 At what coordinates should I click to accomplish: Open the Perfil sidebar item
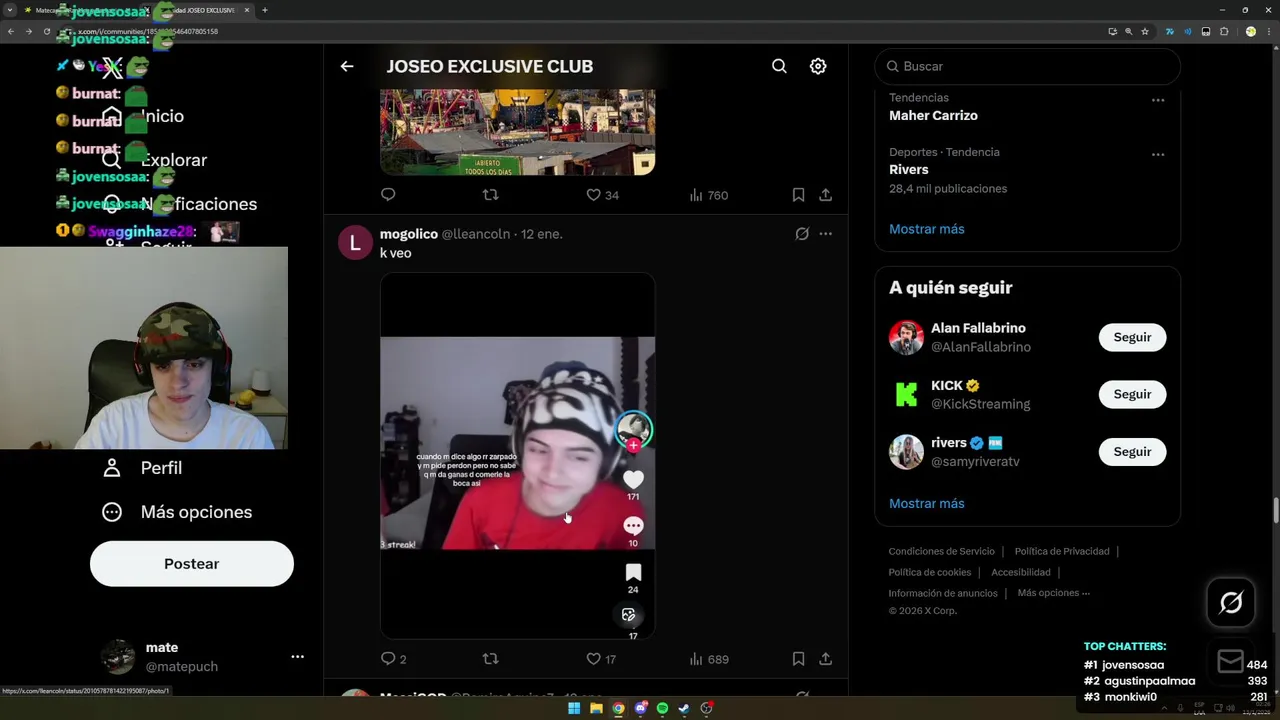click(145, 468)
